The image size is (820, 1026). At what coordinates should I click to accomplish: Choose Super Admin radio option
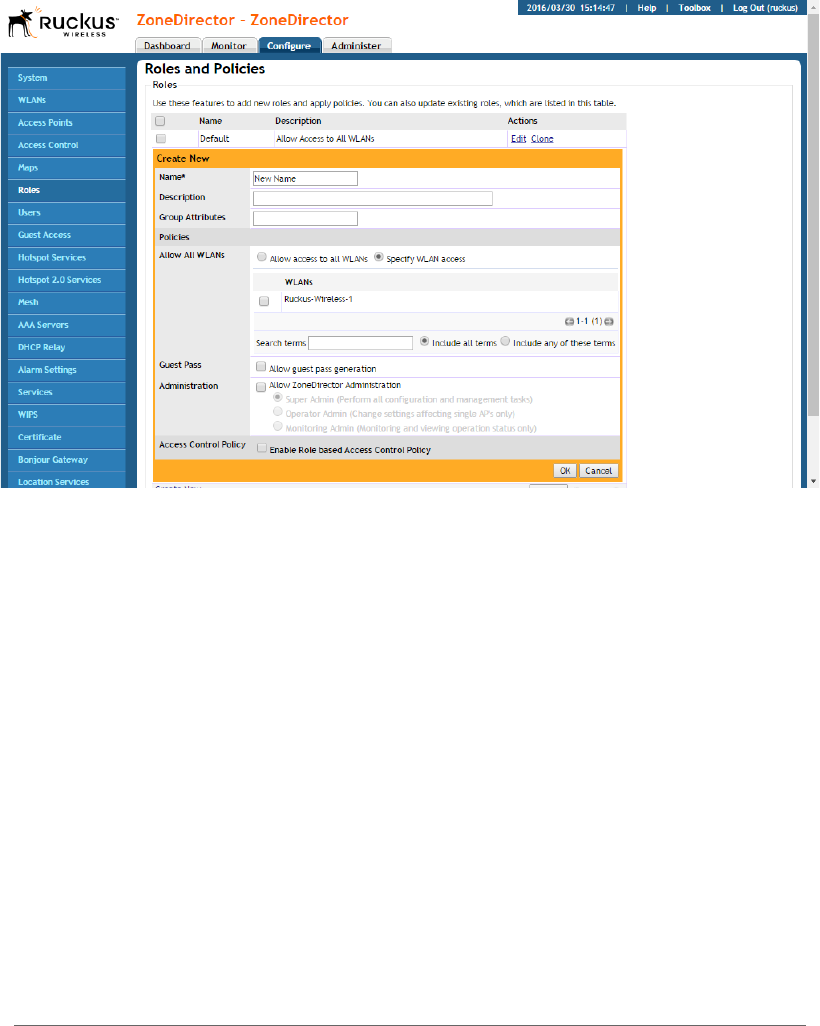(277, 397)
